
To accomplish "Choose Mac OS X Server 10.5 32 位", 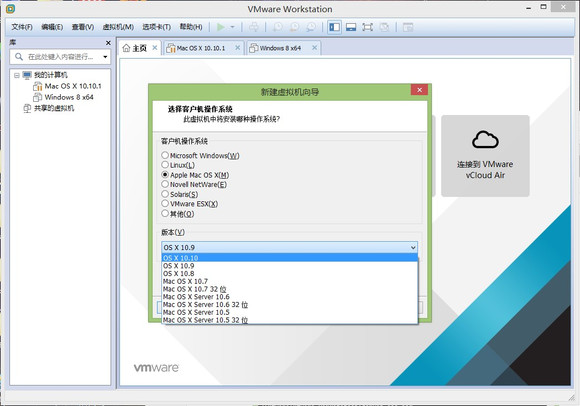I will [290, 320].
